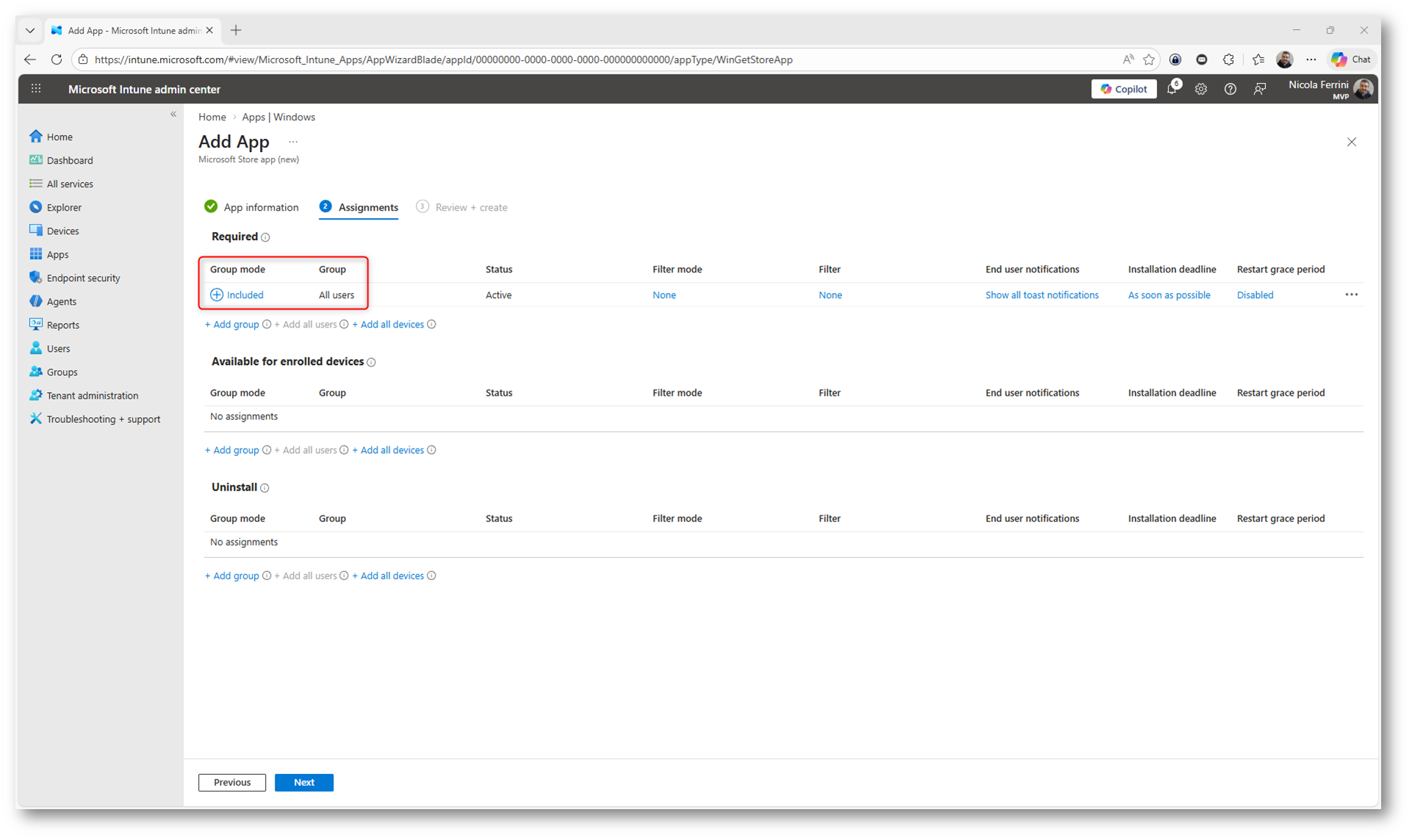Open Tenant administration in sidebar
This screenshot has height=840, width=1412.
[92, 396]
